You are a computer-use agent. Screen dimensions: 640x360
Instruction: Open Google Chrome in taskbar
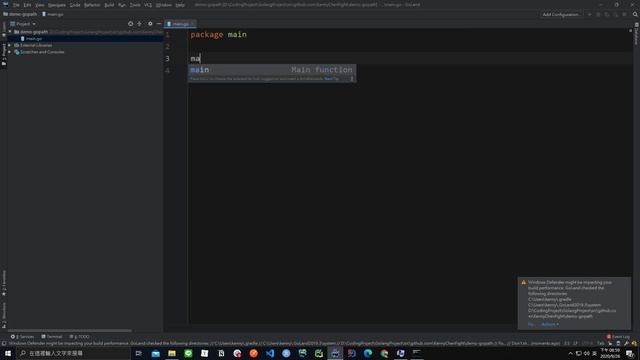[x=384, y=353]
